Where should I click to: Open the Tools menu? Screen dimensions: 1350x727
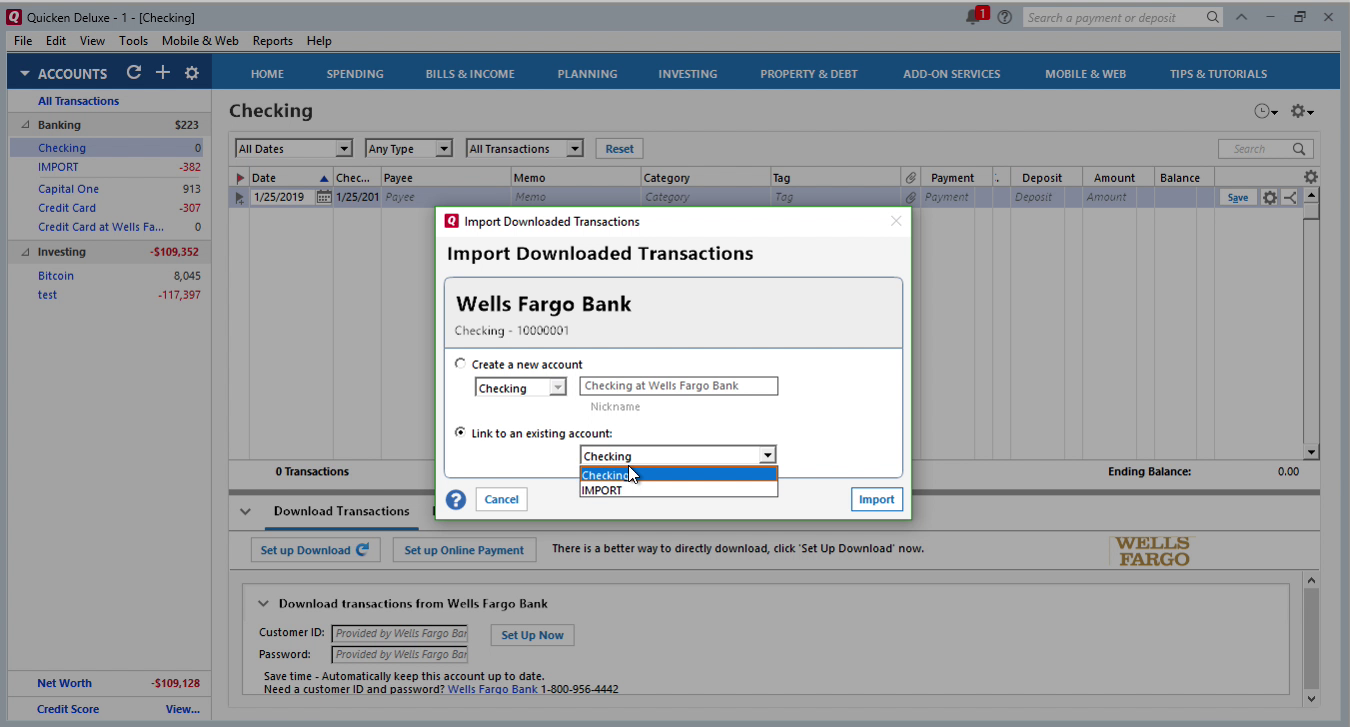133,41
